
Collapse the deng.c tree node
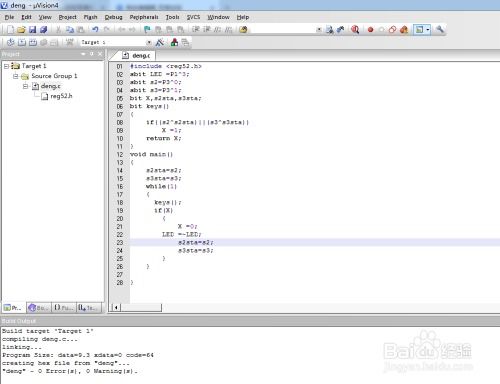[25, 86]
